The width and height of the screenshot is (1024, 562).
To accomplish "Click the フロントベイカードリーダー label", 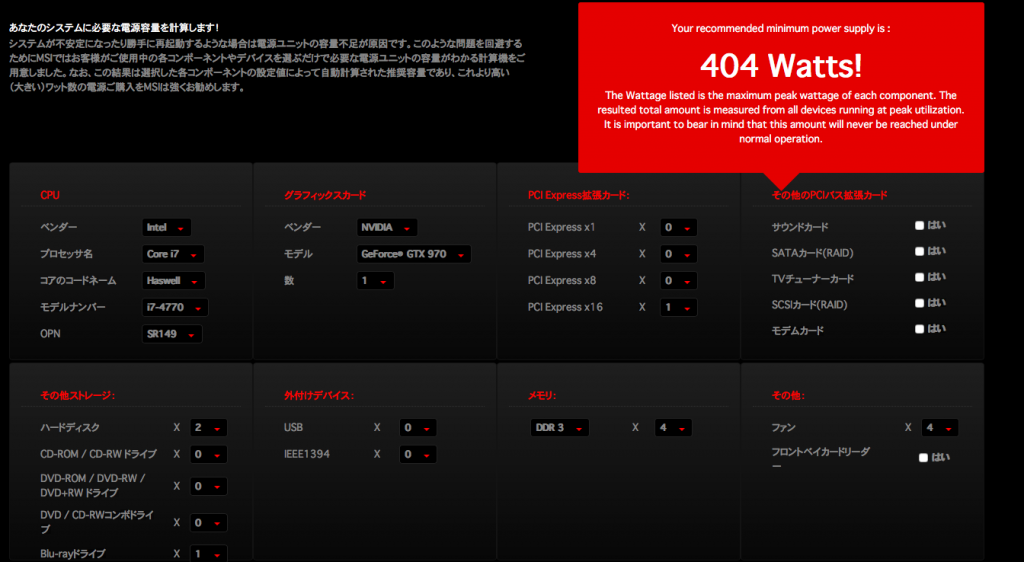I will click(x=820, y=458).
